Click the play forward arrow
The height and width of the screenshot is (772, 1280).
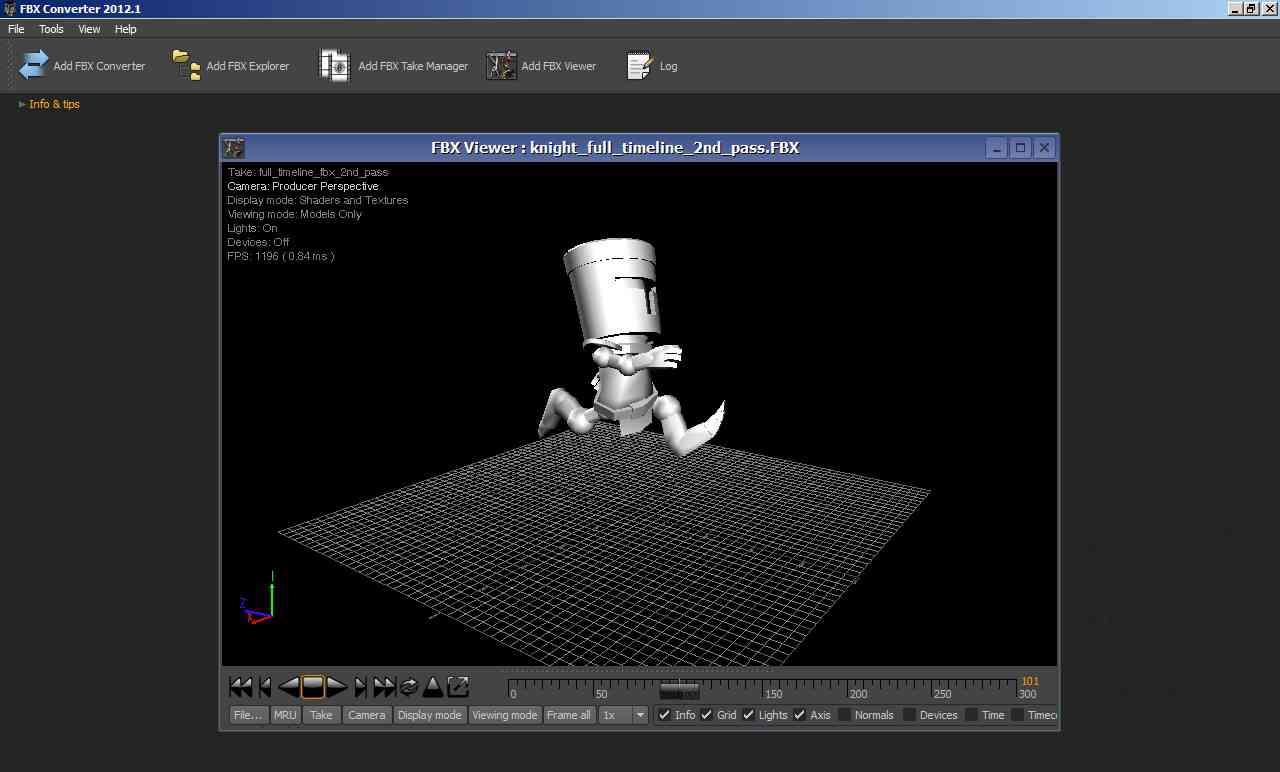click(x=338, y=687)
